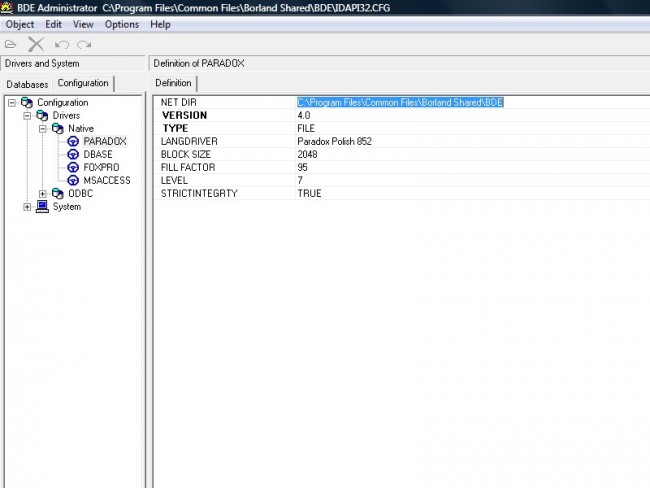Click the FOXPRO driver icon
The width and height of the screenshot is (650, 488).
click(x=73, y=168)
